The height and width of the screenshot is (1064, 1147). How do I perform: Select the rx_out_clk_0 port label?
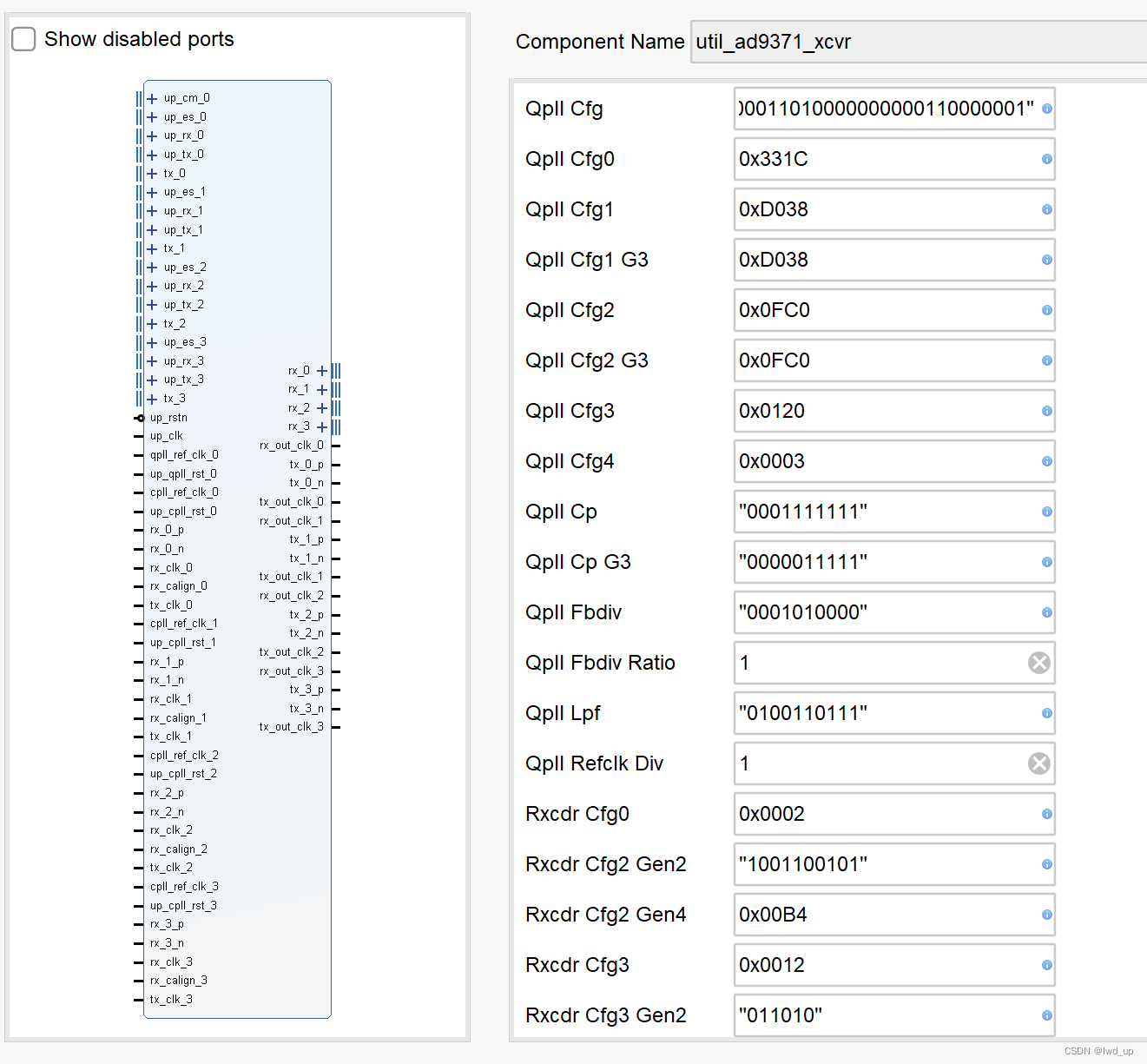click(292, 446)
